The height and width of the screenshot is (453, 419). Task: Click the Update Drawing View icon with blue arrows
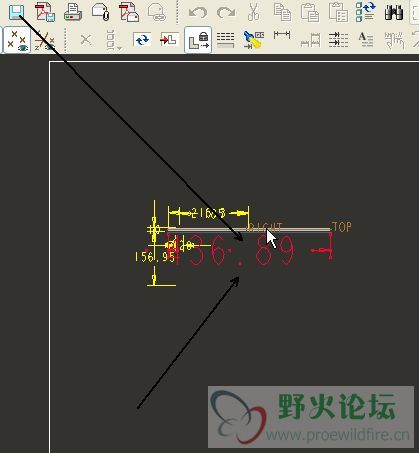142,40
